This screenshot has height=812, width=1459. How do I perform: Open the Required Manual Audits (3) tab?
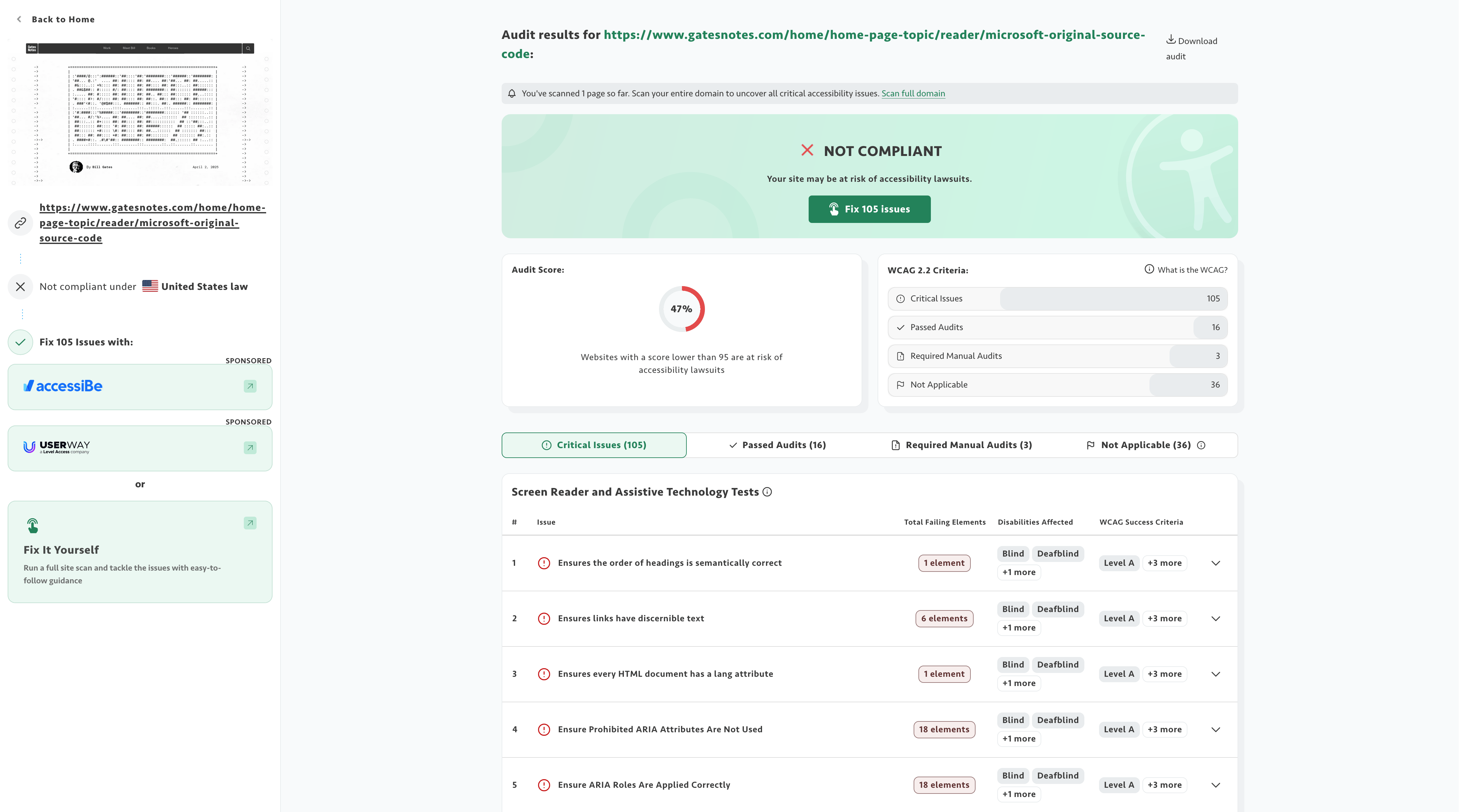pyautogui.click(x=961, y=445)
